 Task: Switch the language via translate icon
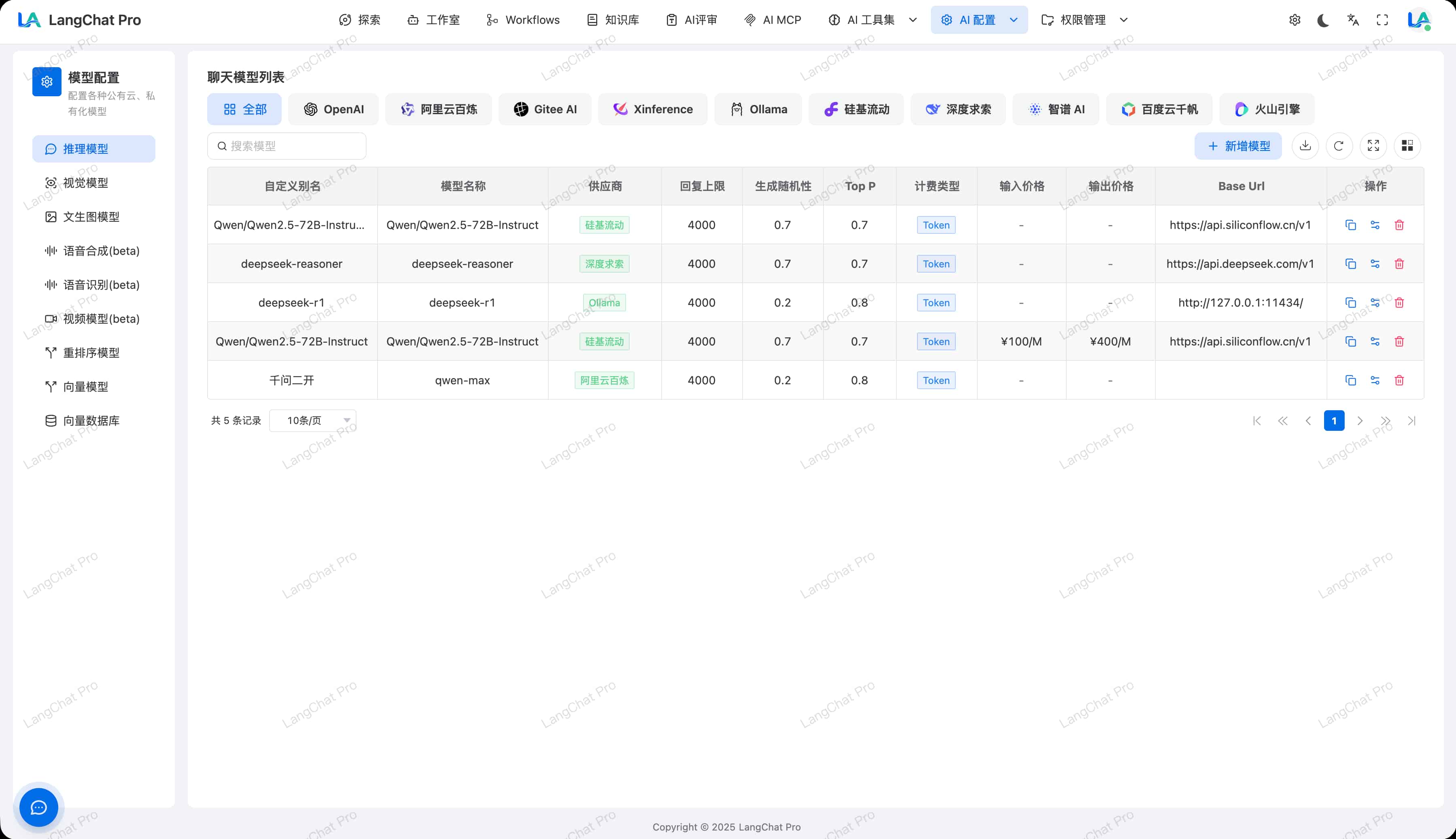(x=1353, y=20)
